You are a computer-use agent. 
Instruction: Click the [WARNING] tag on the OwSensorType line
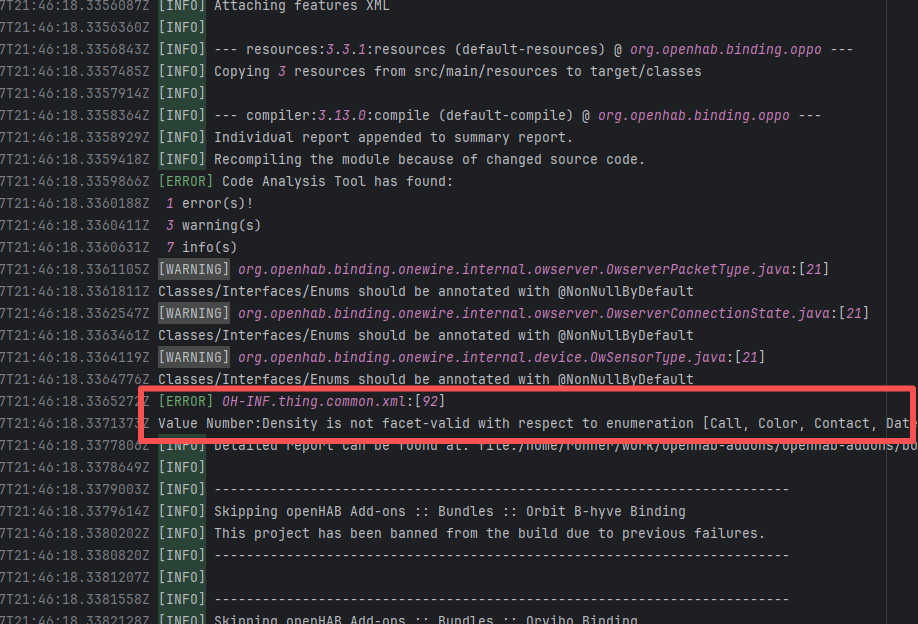[194, 358]
